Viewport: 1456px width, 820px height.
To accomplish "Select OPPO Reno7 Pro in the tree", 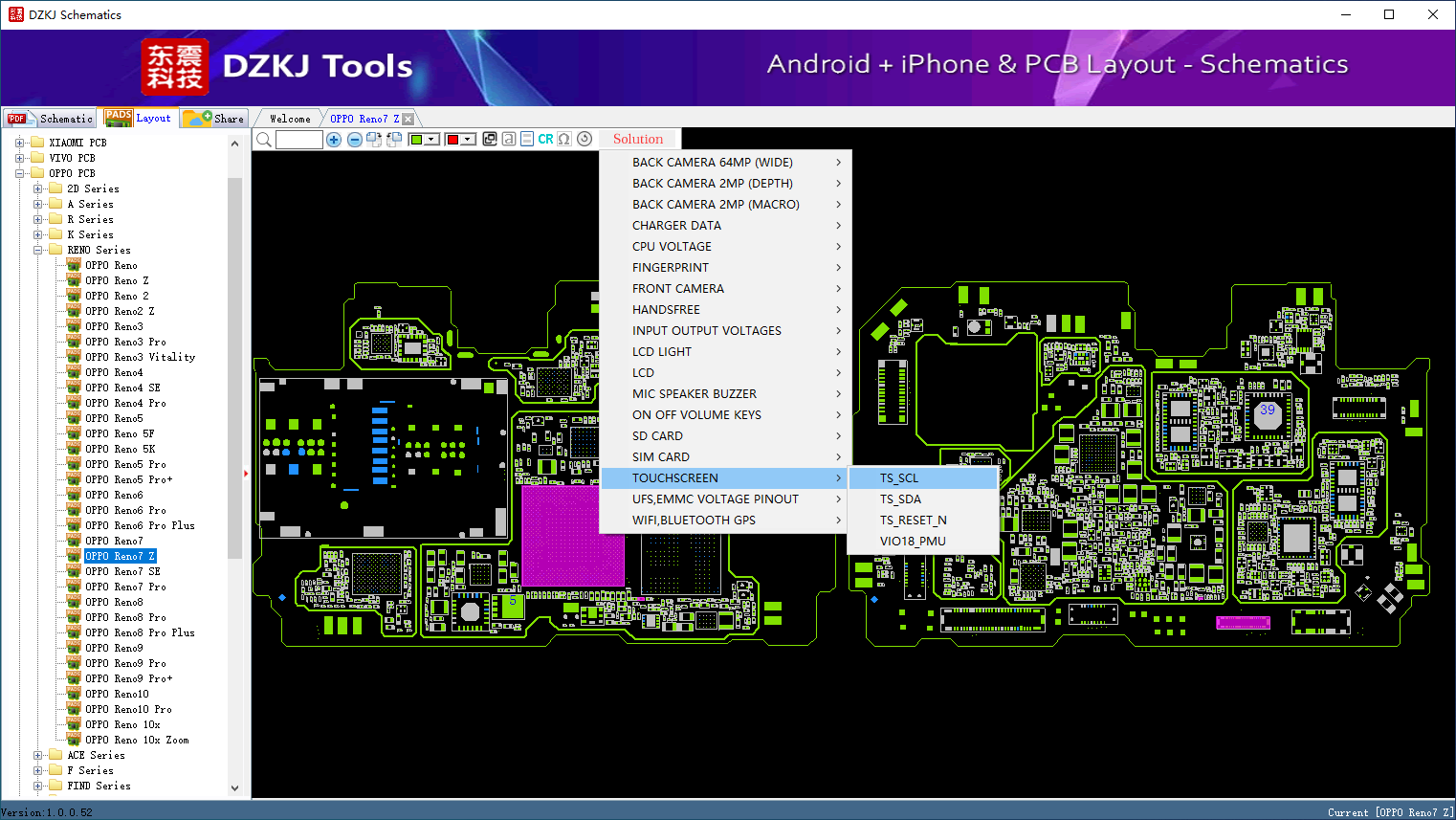I will [x=125, y=587].
